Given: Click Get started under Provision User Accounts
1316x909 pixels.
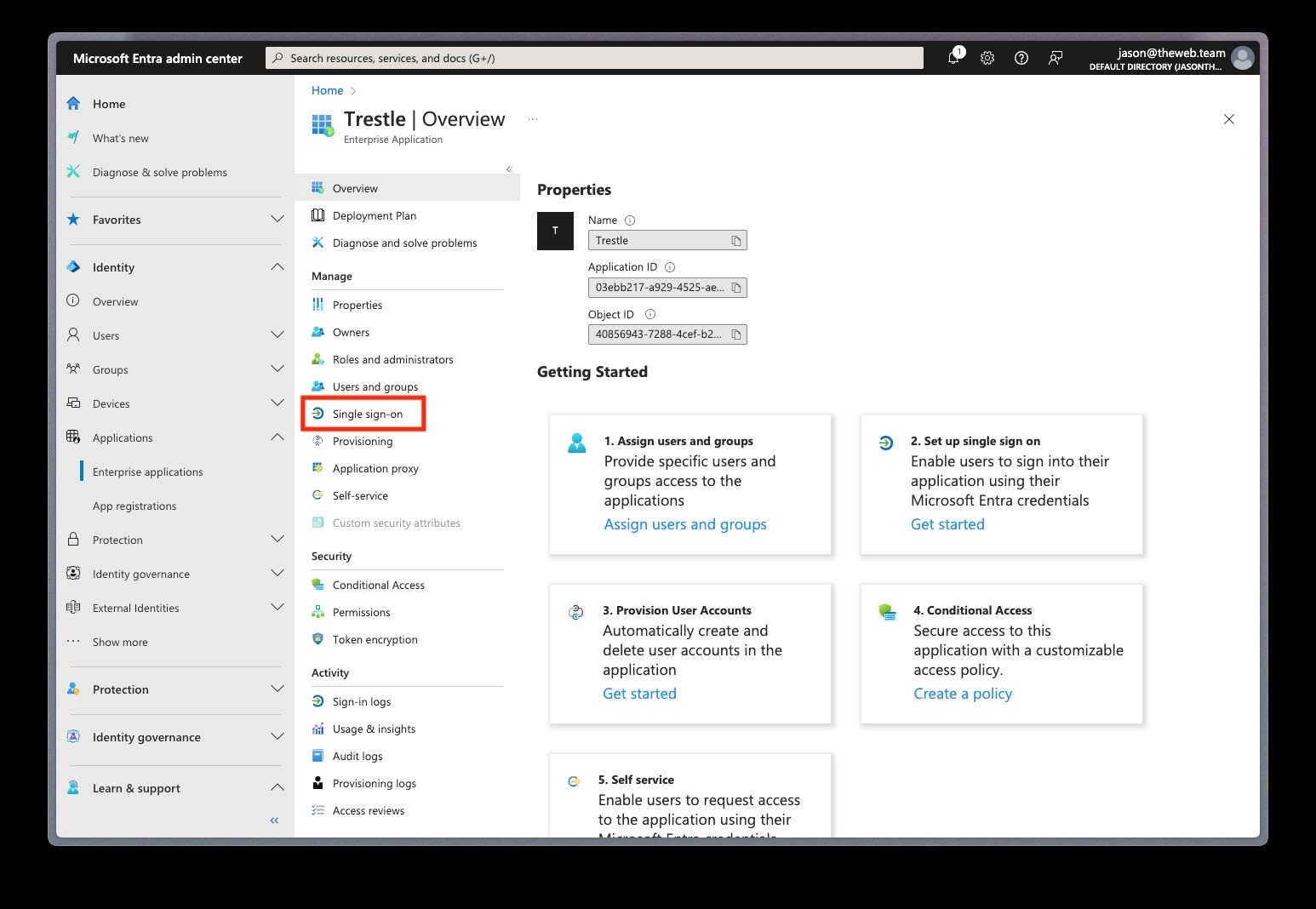Looking at the screenshot, I should coord(639,694).
